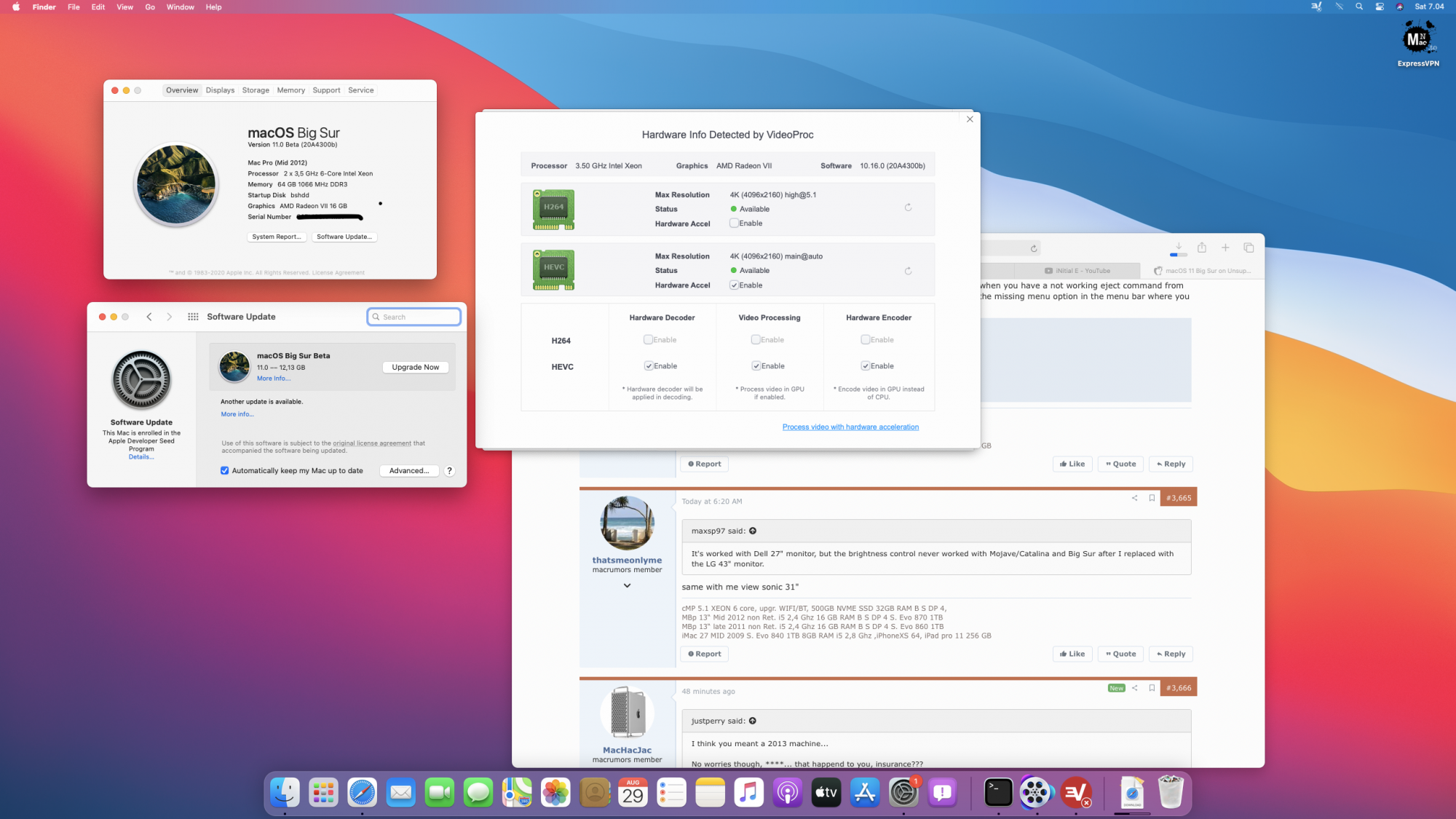
Task: Switch to Displays tab in About This Mac
Action: (220, 90)
